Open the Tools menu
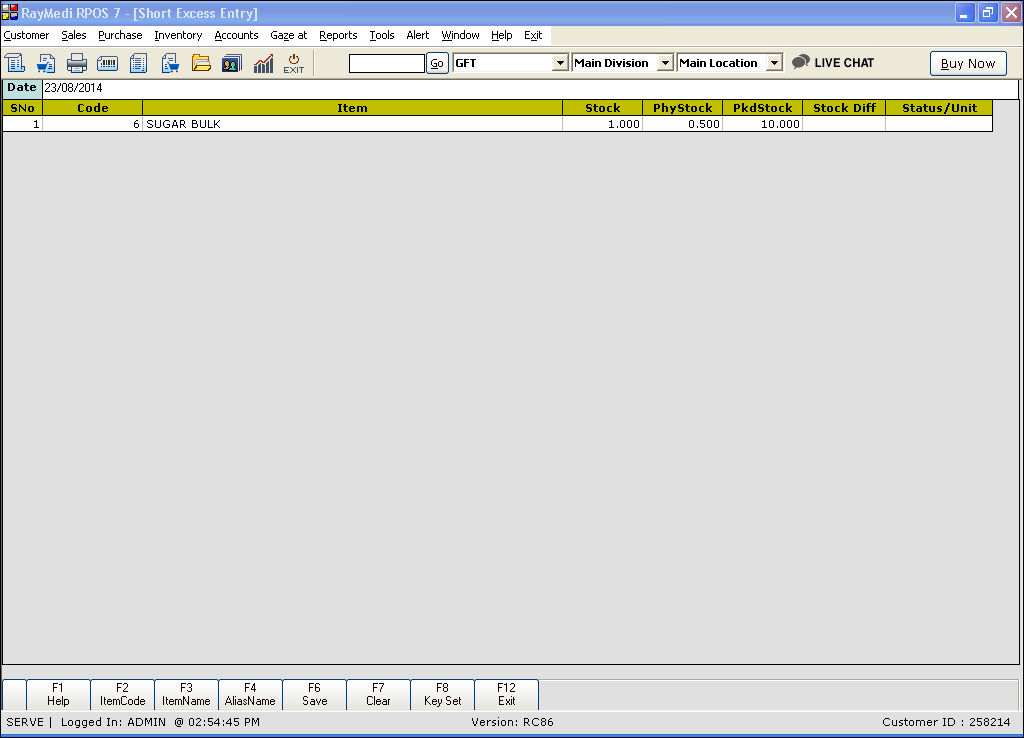Viewport: 1024px width, 738px height. [382, 35]
